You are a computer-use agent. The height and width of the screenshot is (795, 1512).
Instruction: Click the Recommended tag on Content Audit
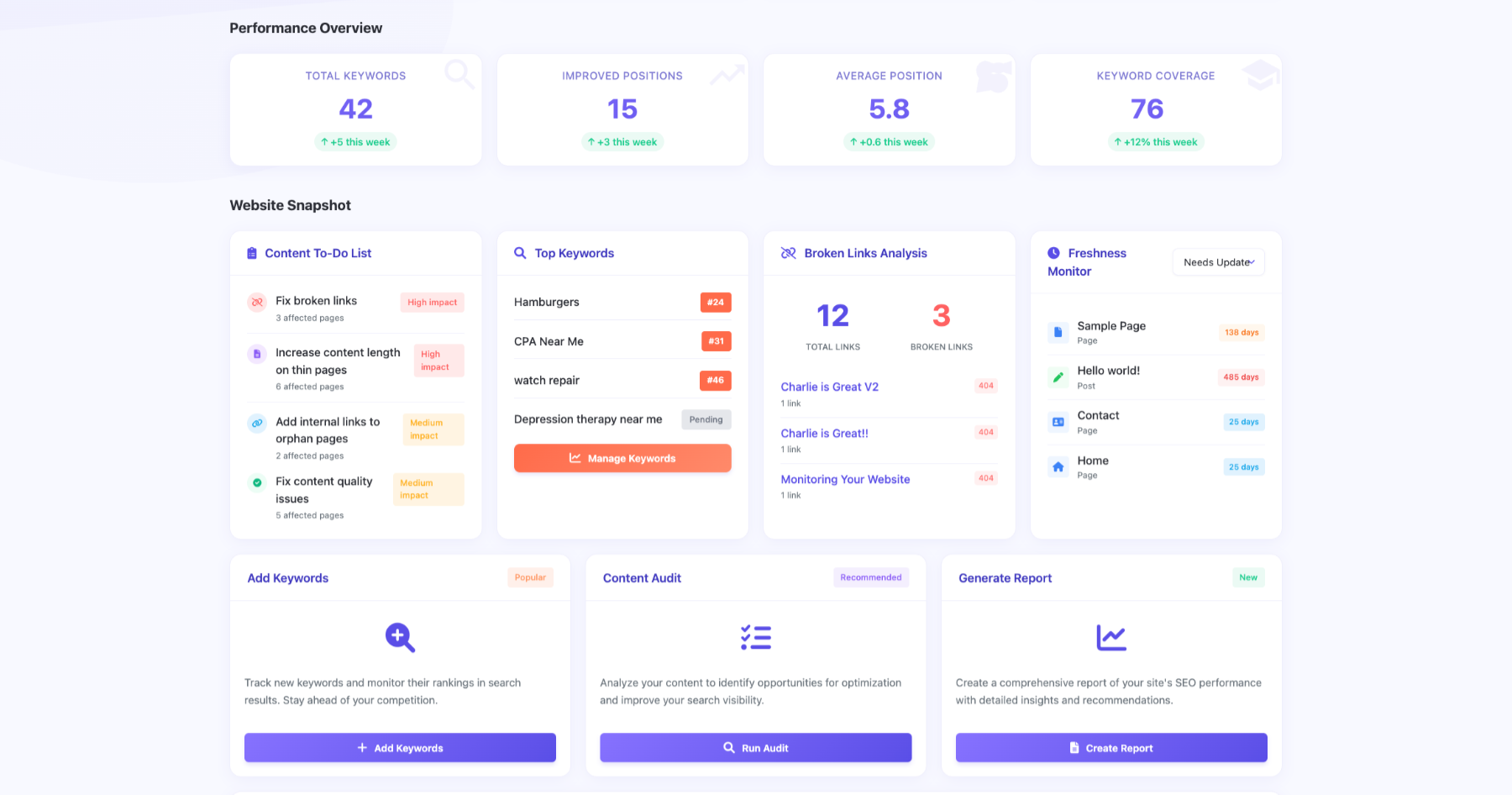click(871, 577)
